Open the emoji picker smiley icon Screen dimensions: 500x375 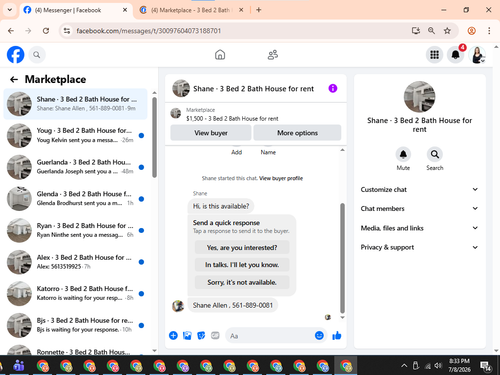(x=319, y=335)
